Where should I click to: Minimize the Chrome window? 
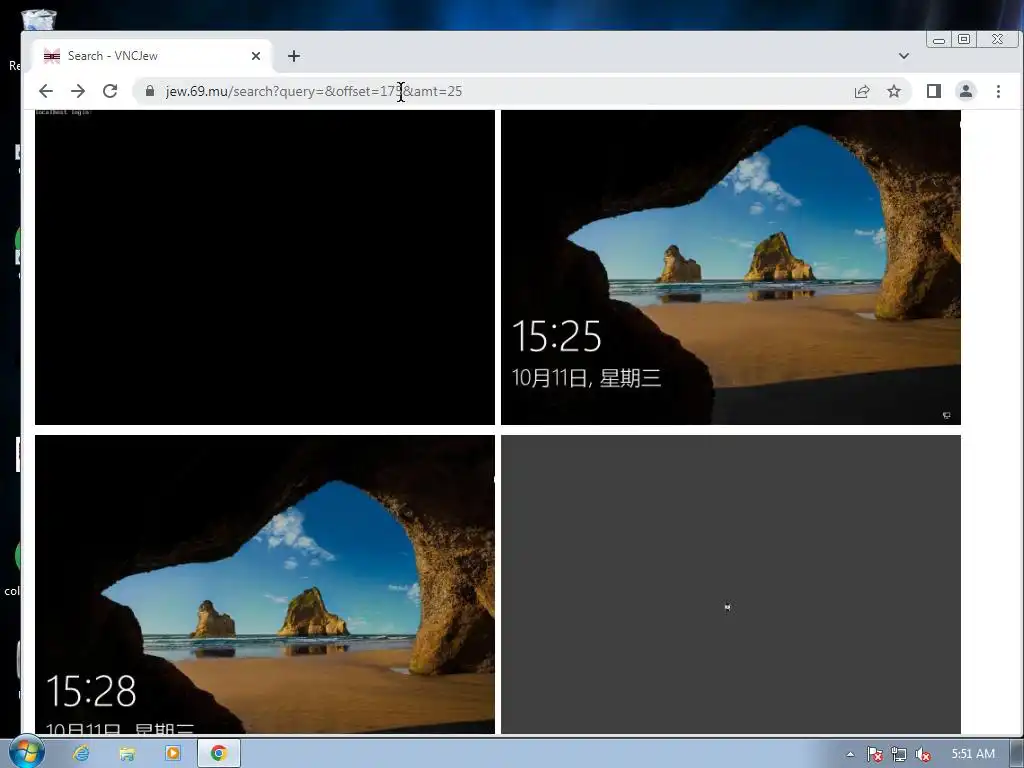(939, 40)
